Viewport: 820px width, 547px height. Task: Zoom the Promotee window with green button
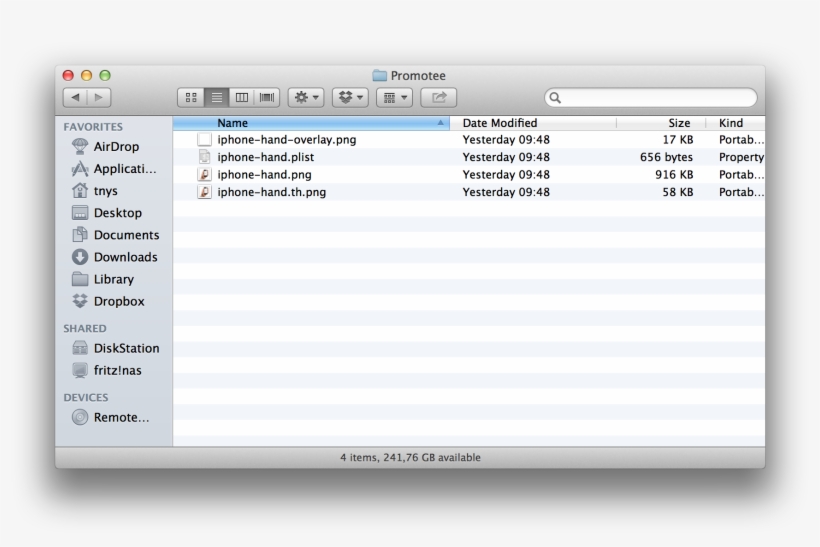tap(105, 75)
